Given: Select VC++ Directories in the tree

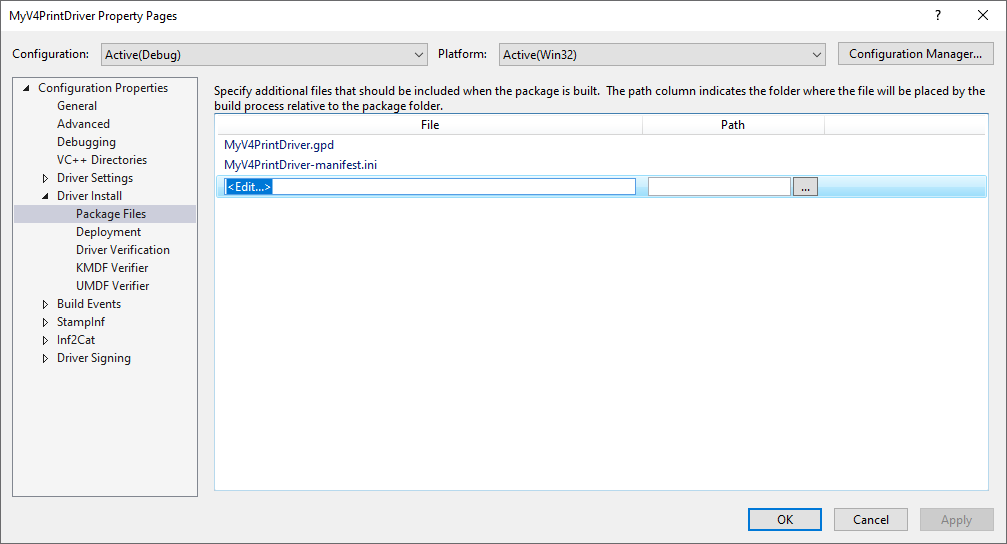Looking at the screenshot, I should coord(102,160).
